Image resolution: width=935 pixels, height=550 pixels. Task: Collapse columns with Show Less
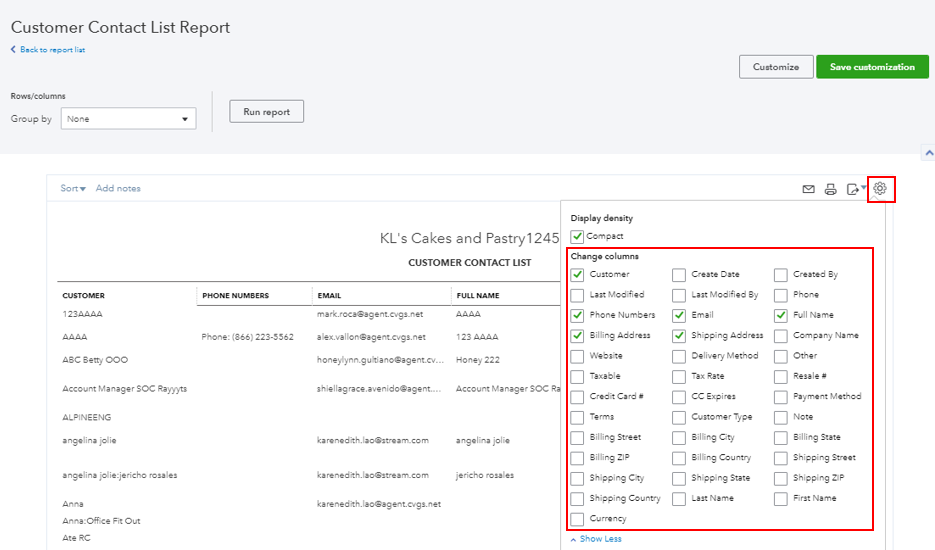pos(597,539)
